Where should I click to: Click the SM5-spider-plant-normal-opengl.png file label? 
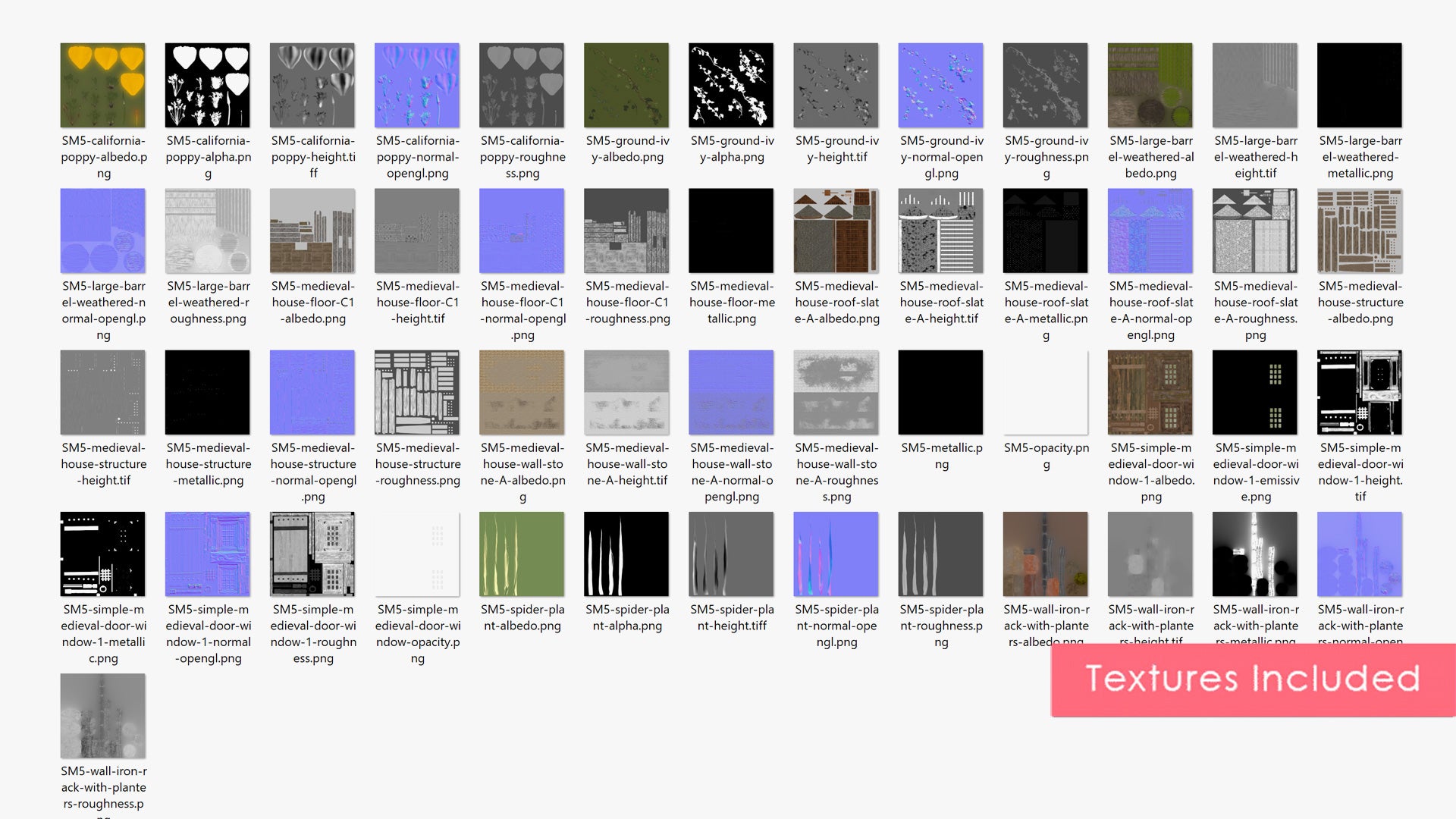click(836, 626)
